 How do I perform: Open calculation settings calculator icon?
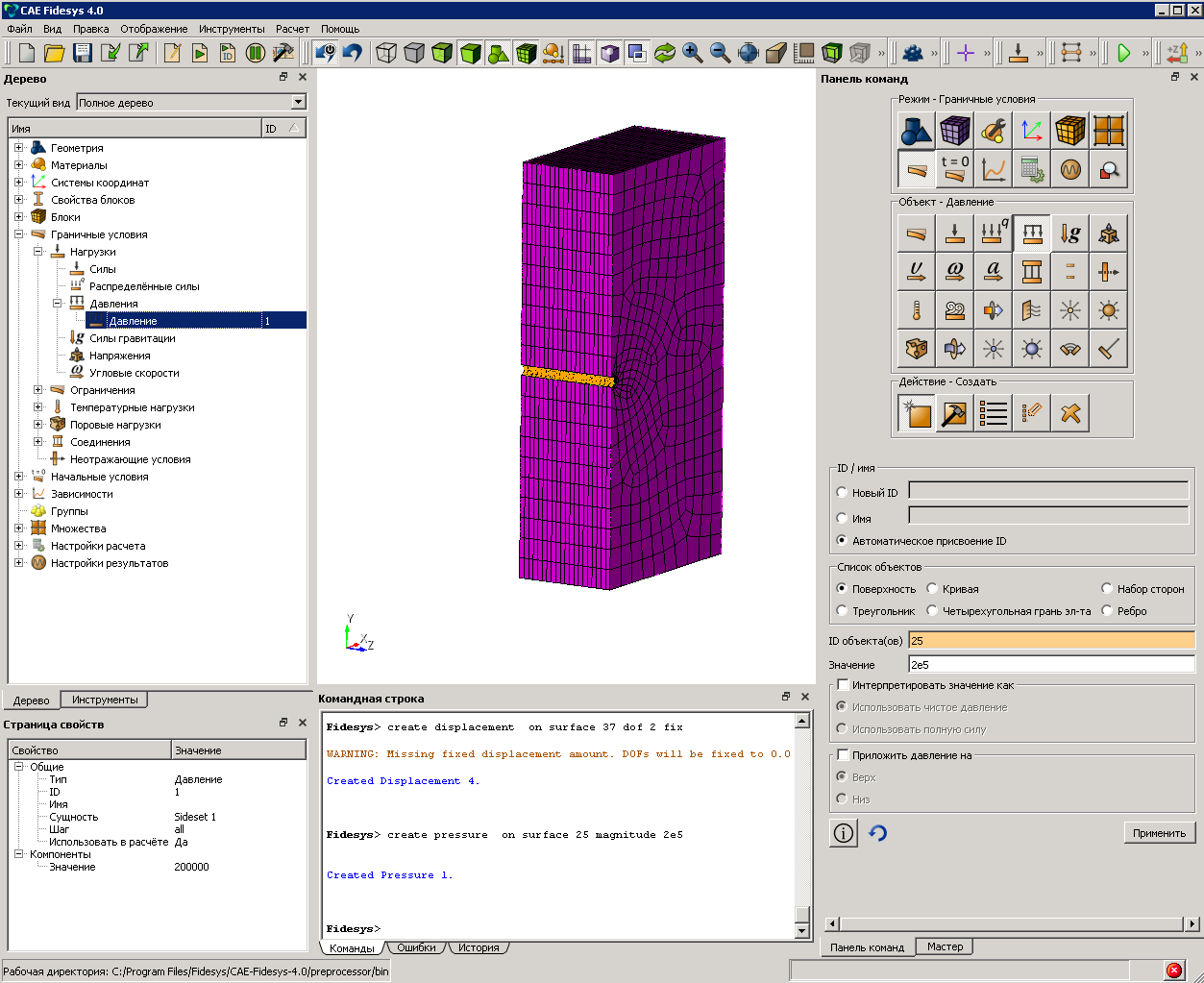(1032, 168)
